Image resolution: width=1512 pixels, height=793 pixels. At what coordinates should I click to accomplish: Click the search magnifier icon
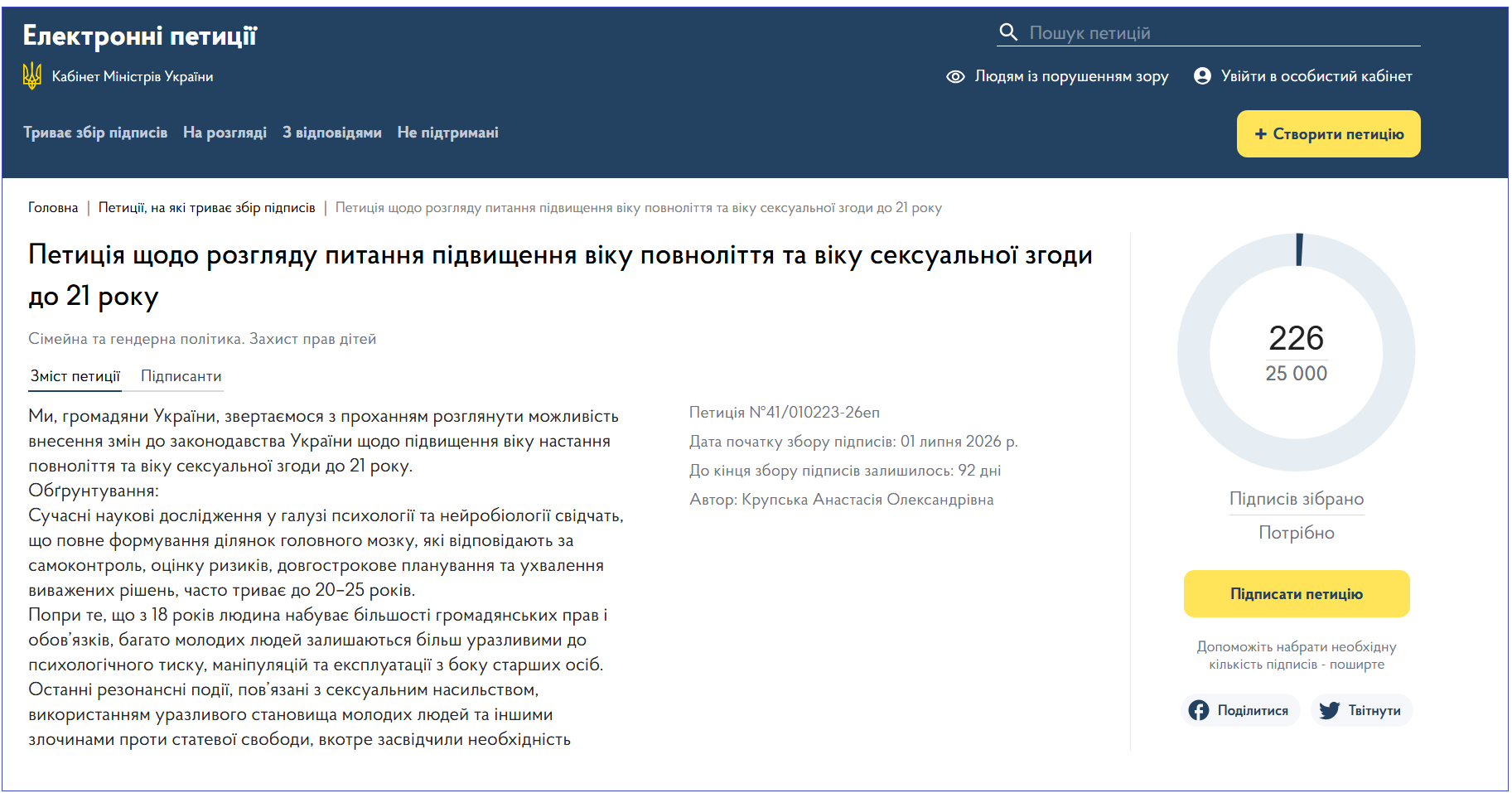pyautogui.click(x=1008, y=32)
